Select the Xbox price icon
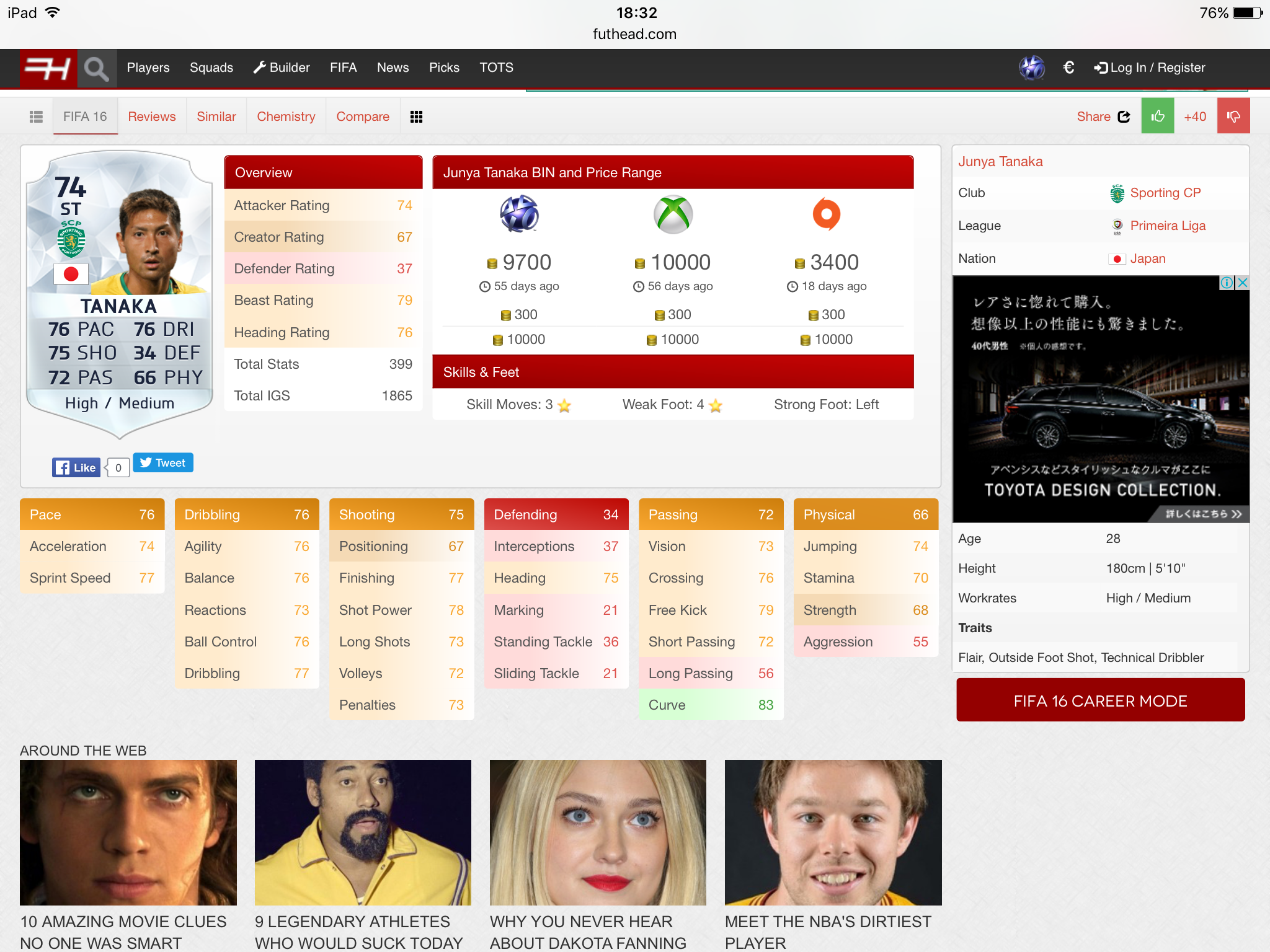Image resolution: width=1270 pixels, height=952 pixels. (673, 214)
